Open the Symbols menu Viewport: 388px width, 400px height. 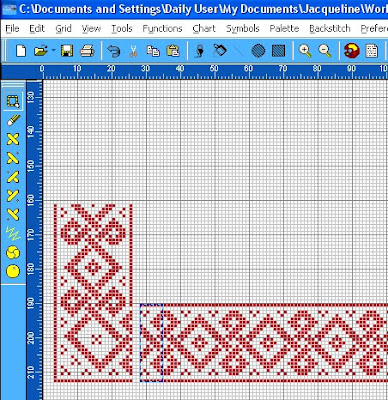pos(243,29)
